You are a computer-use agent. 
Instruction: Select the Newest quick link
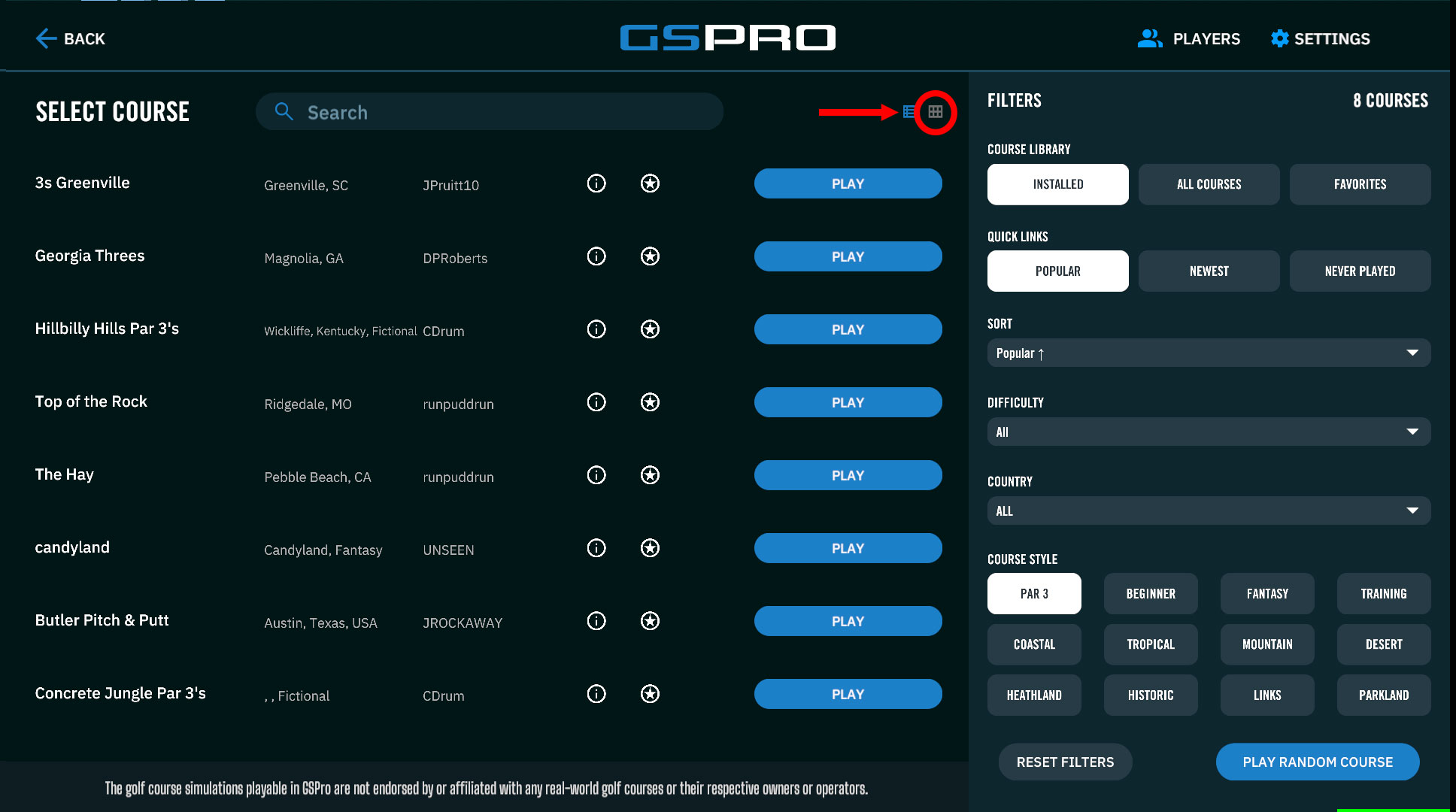tap(1209, 271)
